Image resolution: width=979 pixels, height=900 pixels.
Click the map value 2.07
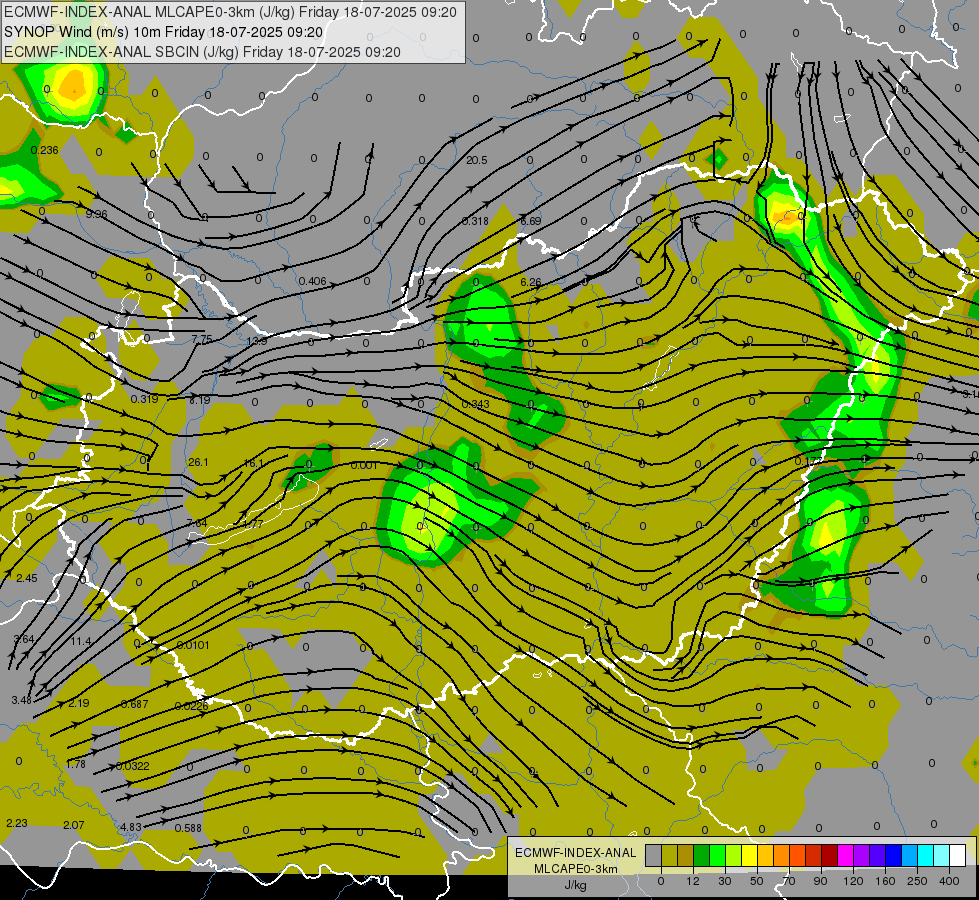(74, 825)
